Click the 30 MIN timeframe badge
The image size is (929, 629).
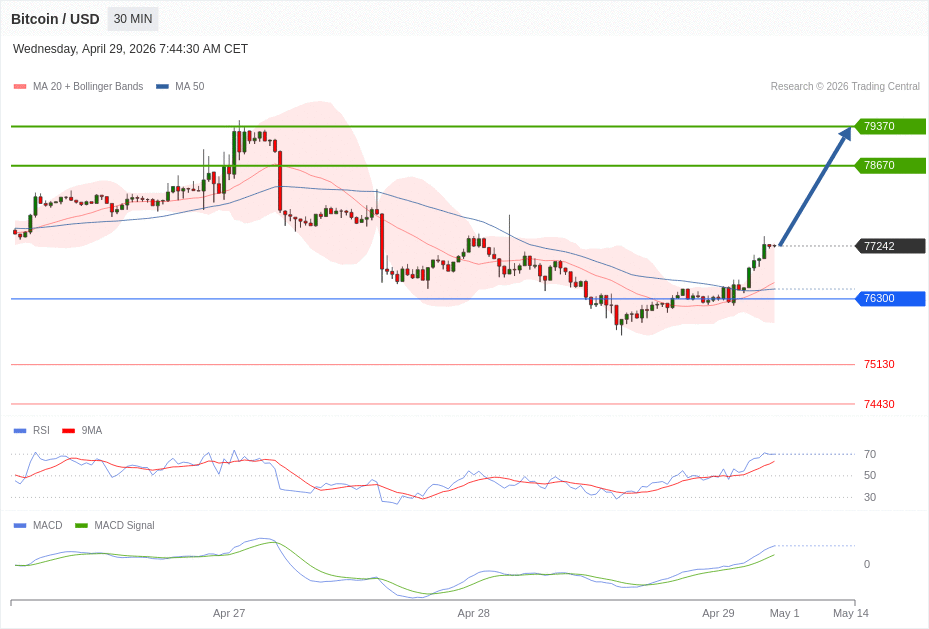[133, 19]
